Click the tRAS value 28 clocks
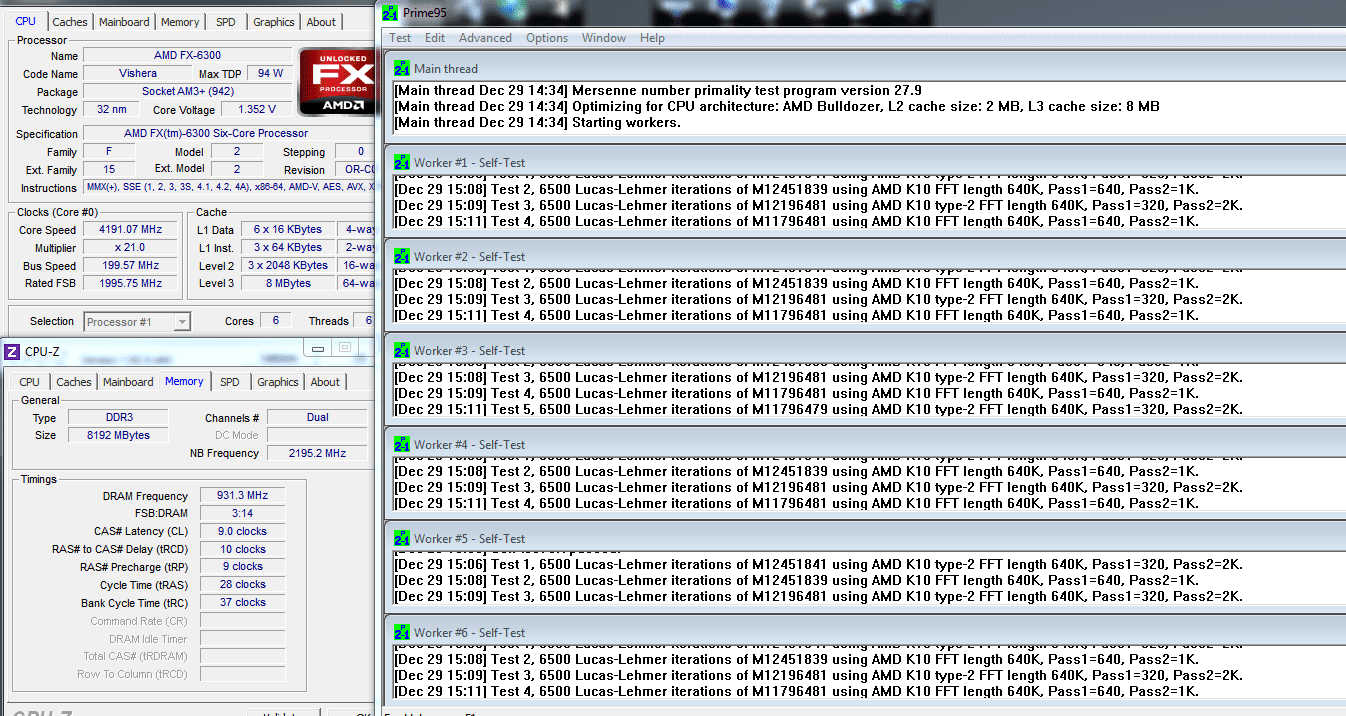The height and width of the screenshot is (716, 1346). pos(242,585)
